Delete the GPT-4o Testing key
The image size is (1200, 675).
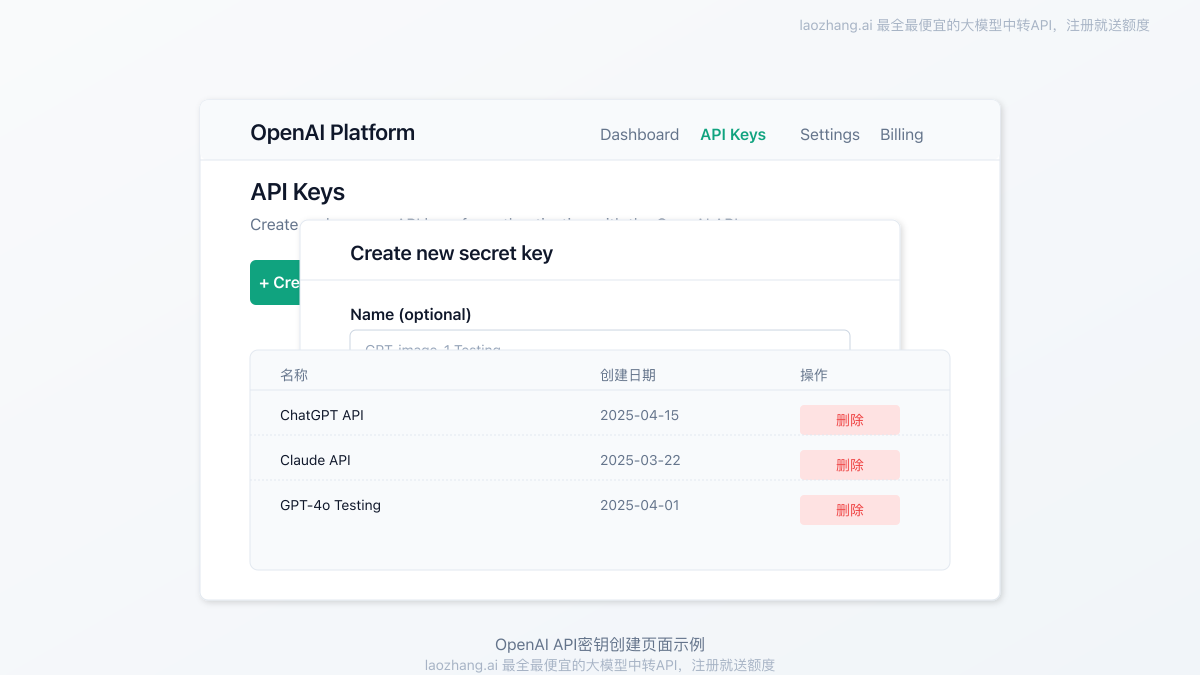click(850, 510)
